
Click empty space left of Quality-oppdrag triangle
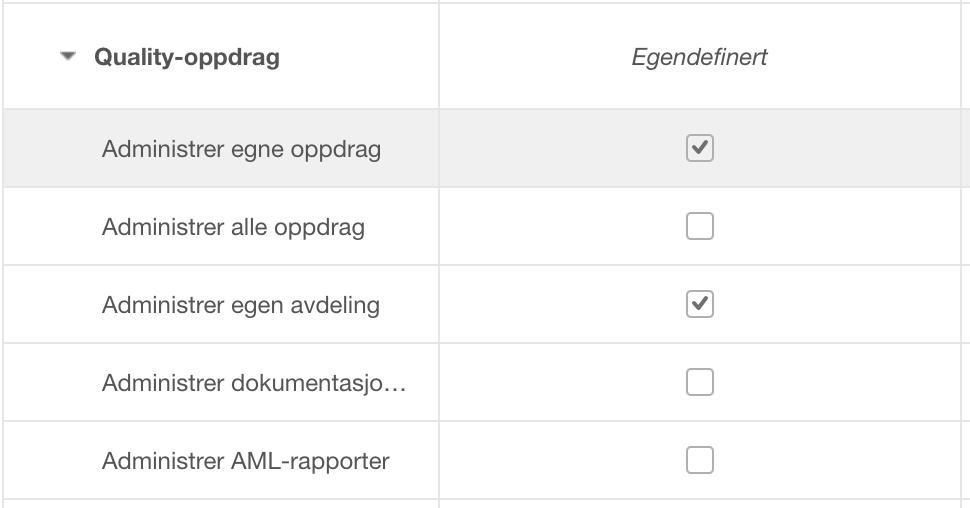pyautogui.click(x=30, y=57)
